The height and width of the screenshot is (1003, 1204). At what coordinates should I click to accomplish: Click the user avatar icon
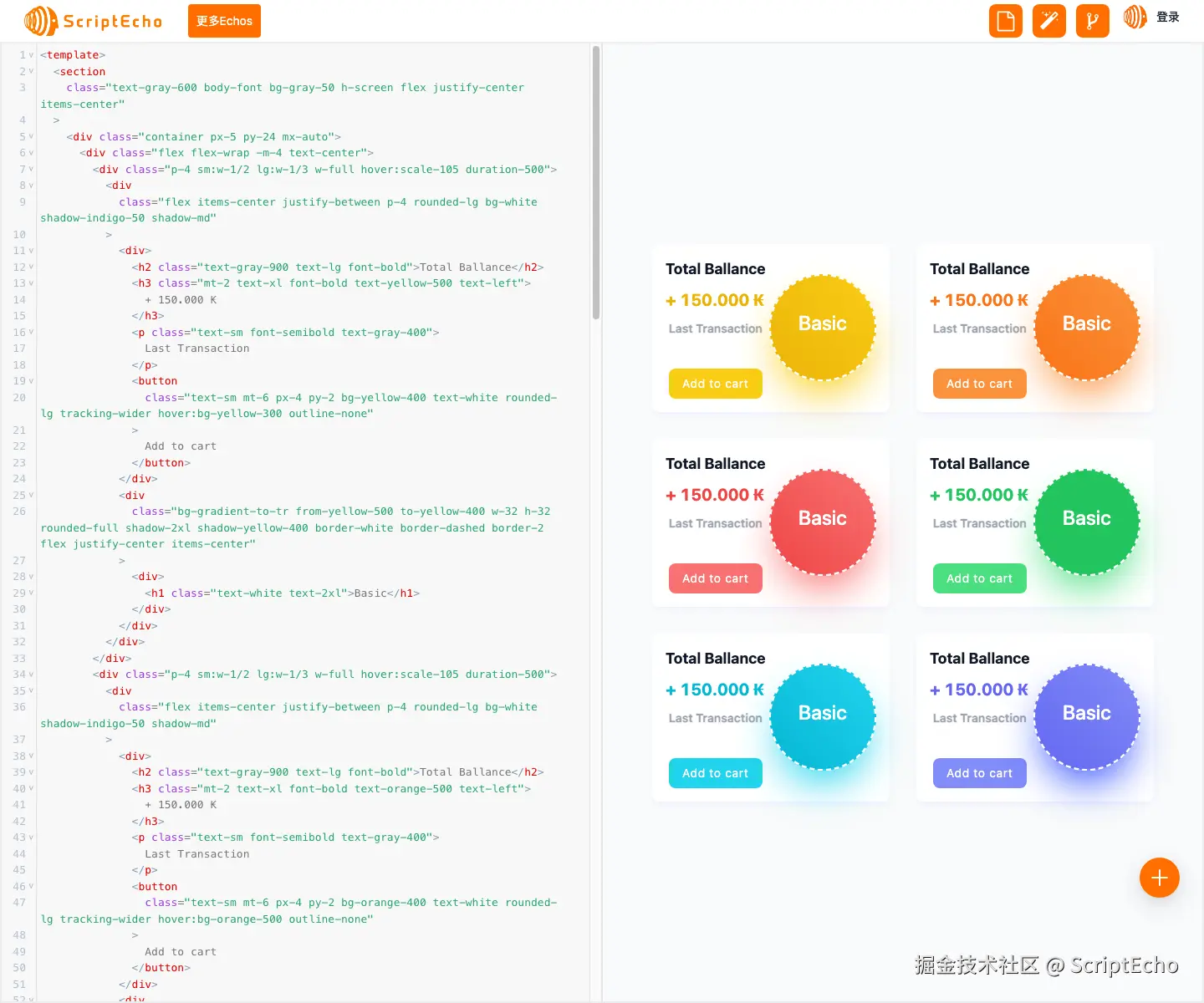pos(1135,17)
